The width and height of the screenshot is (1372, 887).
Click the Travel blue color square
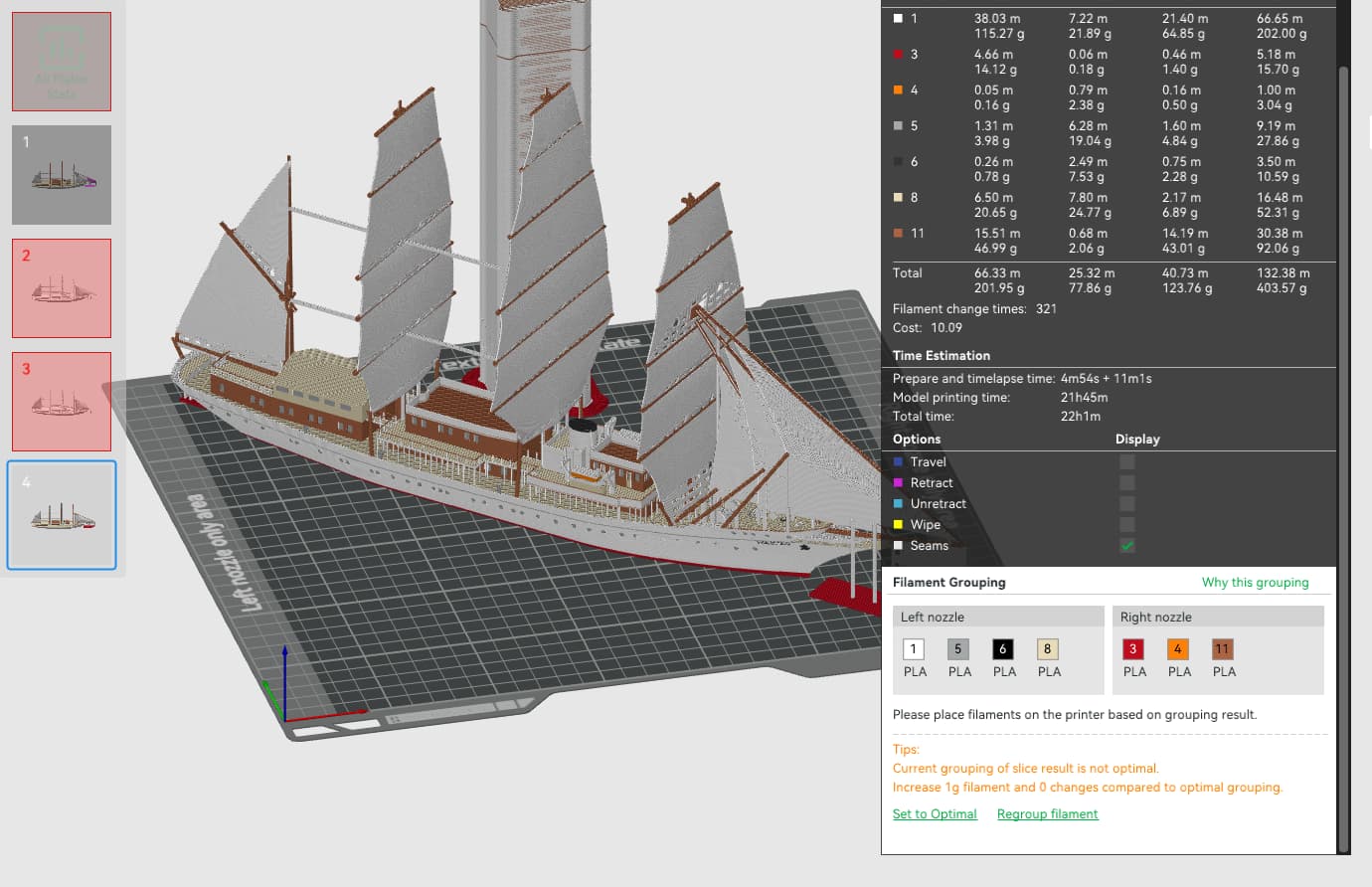898,461
